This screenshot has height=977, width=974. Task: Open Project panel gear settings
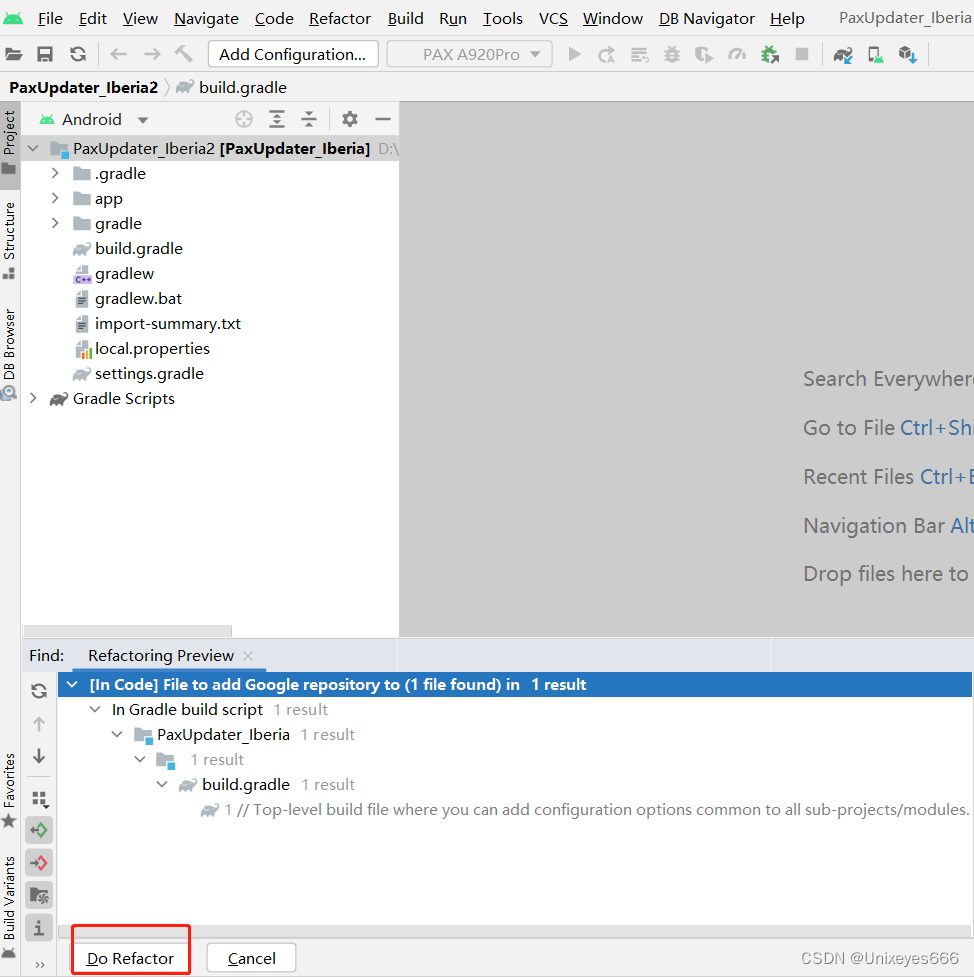[350, 119]
